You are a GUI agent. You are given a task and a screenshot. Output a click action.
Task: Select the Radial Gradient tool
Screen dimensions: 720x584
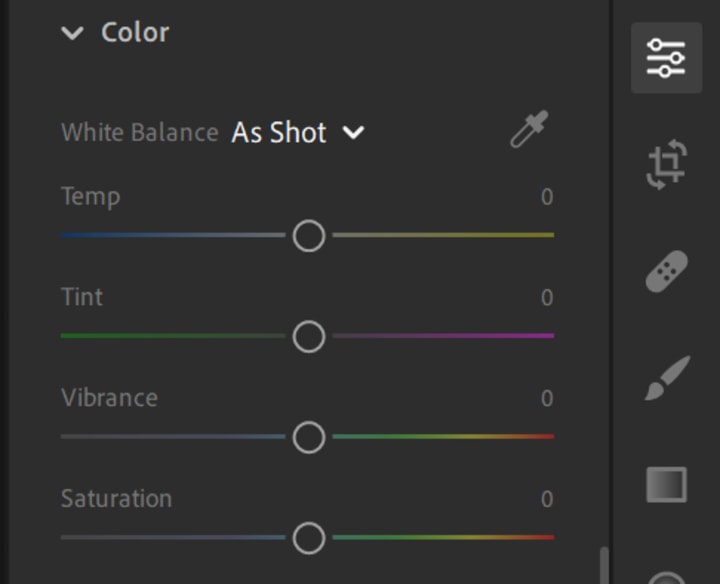[x=668, y=577]
